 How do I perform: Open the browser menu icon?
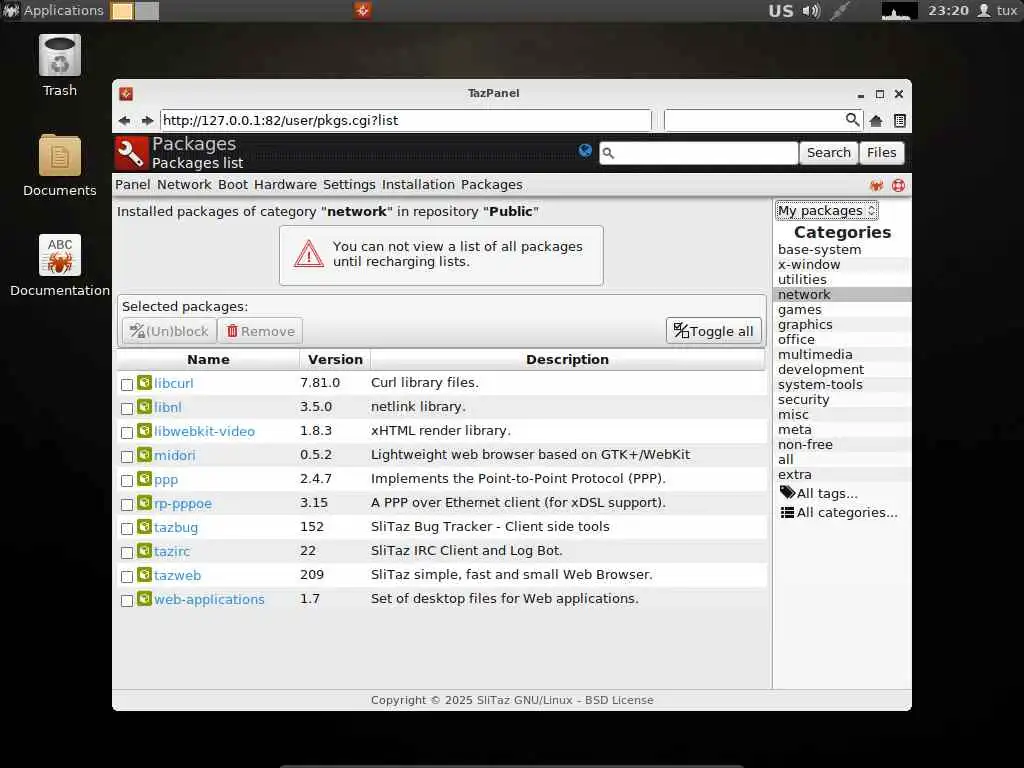tap(899, 121)
